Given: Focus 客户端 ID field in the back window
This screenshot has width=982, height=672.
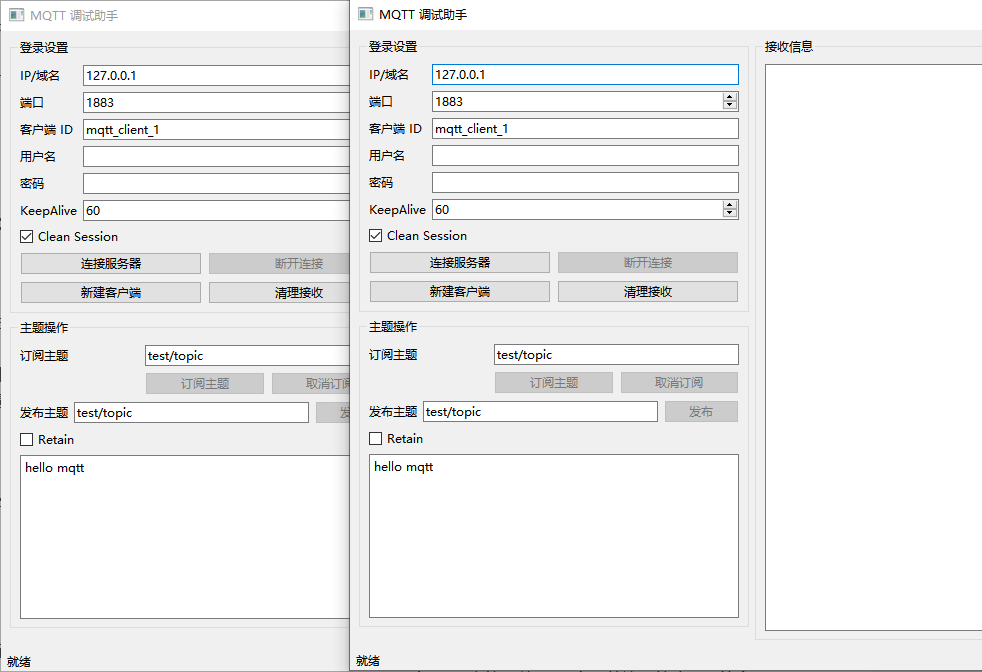Looking at the screenshot, I should coord(216,130).
